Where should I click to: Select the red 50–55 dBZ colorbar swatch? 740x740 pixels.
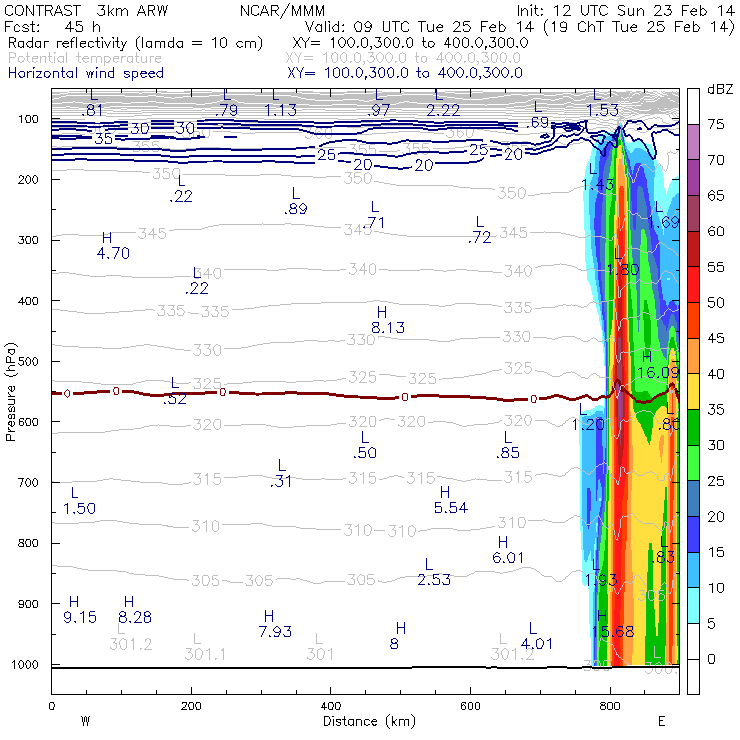click(692, 285)
